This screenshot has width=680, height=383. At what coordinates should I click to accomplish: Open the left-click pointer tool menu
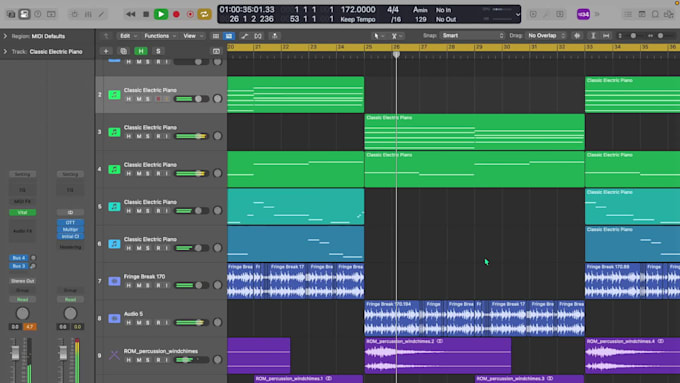coord(378,36)
